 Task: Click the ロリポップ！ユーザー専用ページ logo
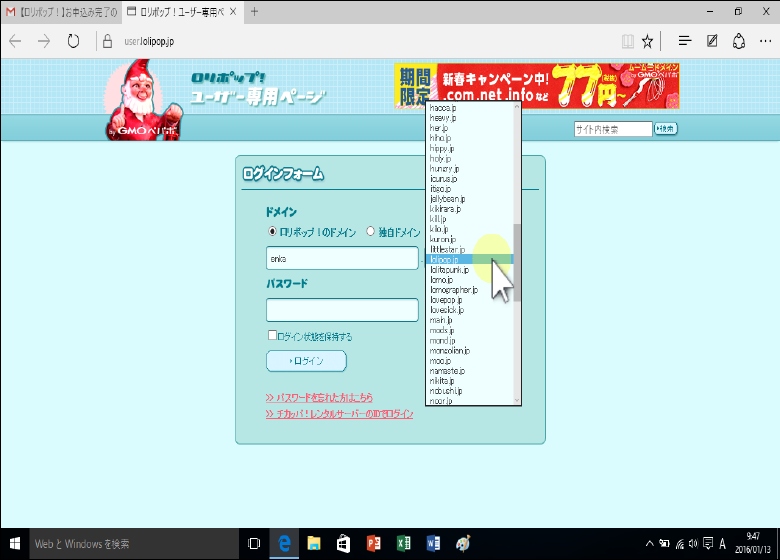coord(258,89)
